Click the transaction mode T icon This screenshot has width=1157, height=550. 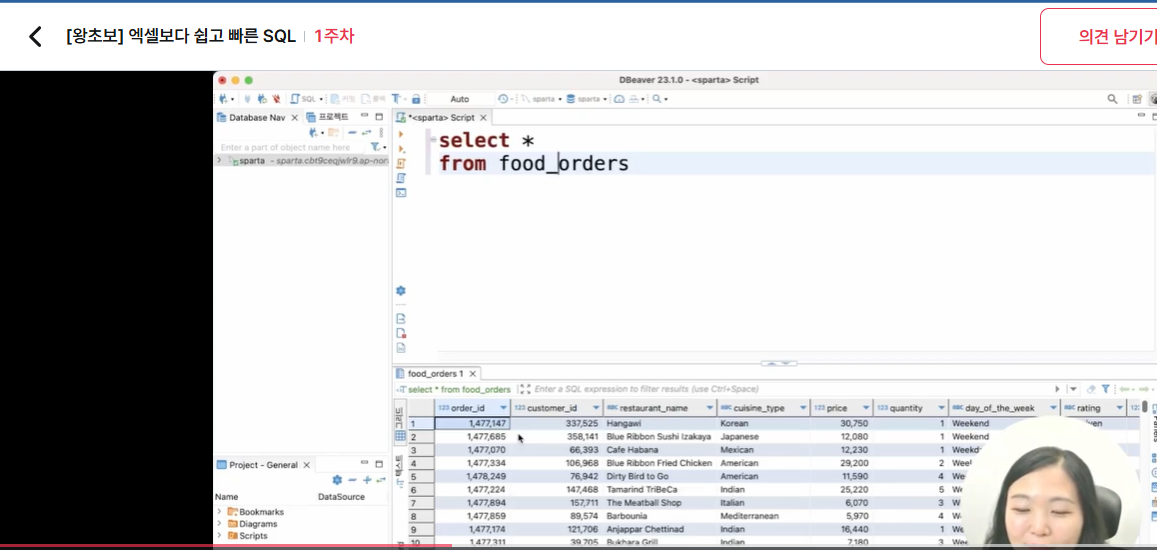pos(396,99)
